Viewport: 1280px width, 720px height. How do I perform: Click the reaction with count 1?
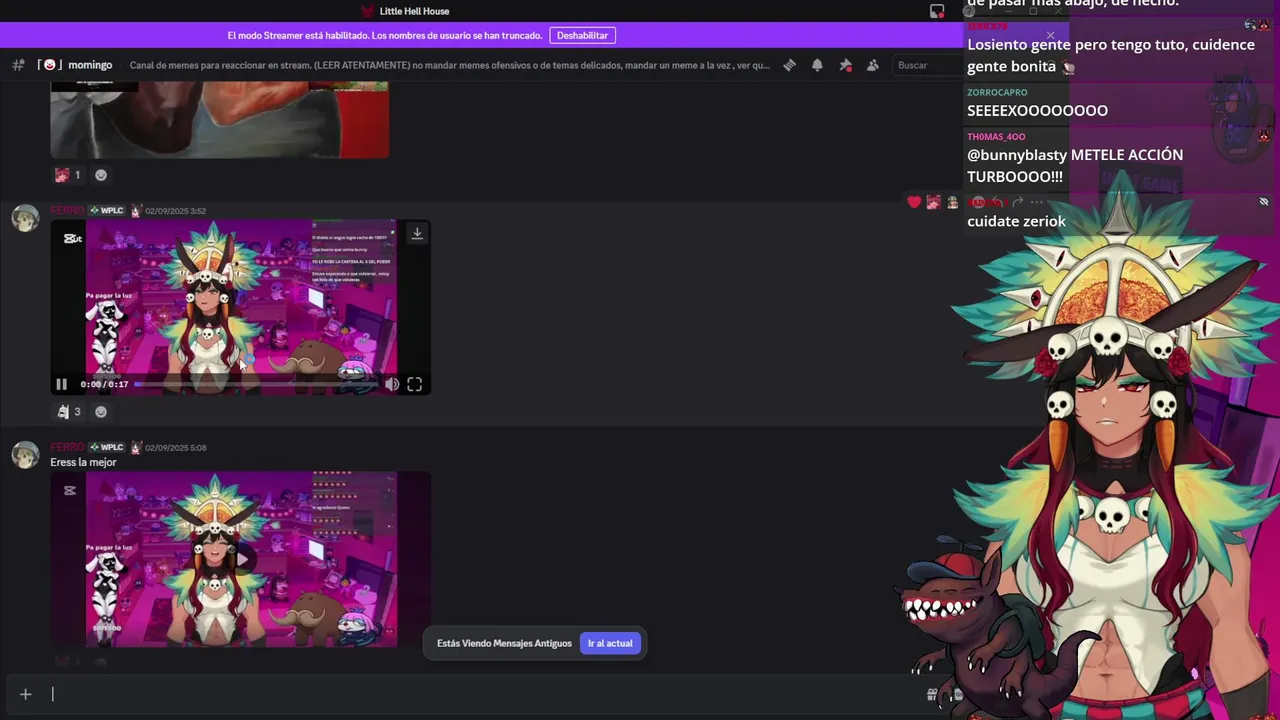tap(68, 175)
